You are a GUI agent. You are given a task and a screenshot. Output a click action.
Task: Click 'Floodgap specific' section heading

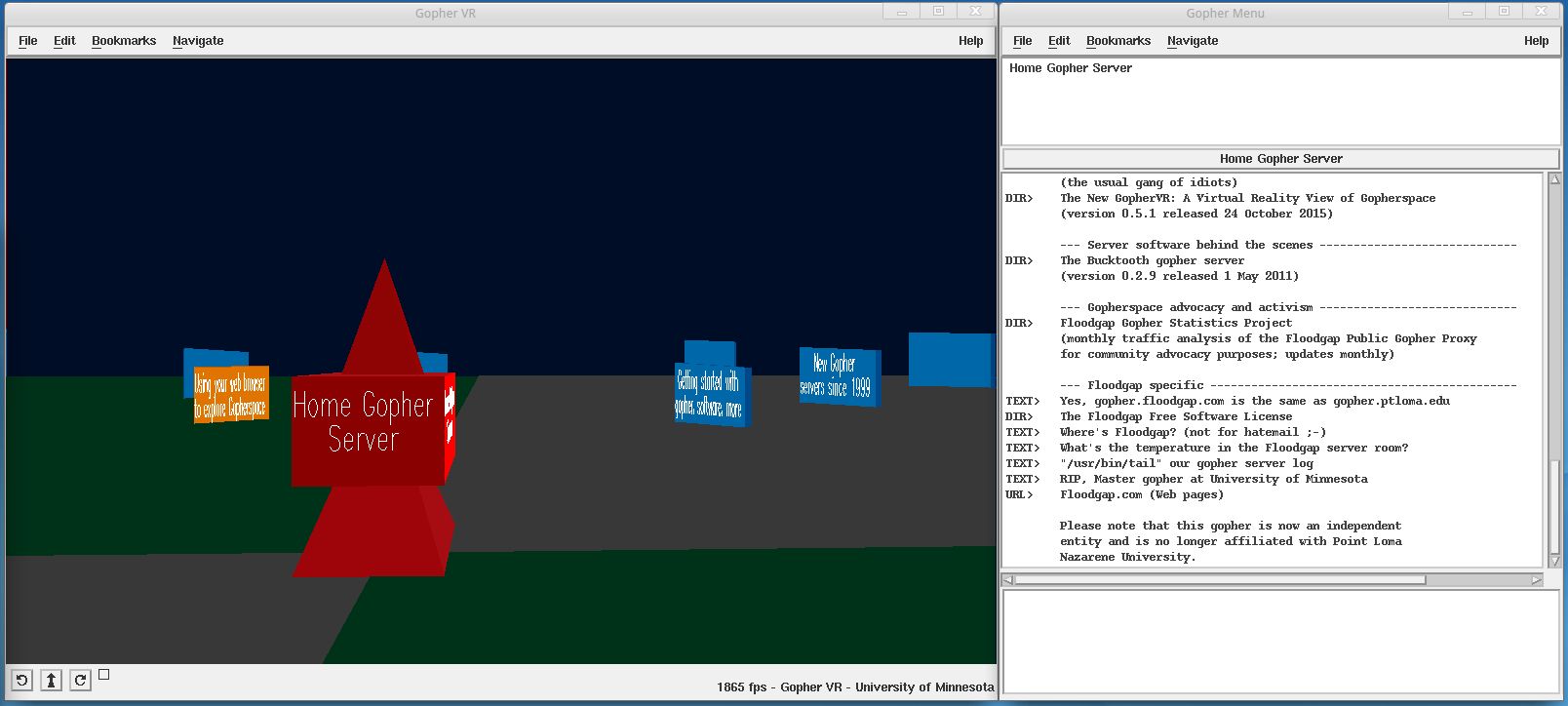click(1288, 385)
